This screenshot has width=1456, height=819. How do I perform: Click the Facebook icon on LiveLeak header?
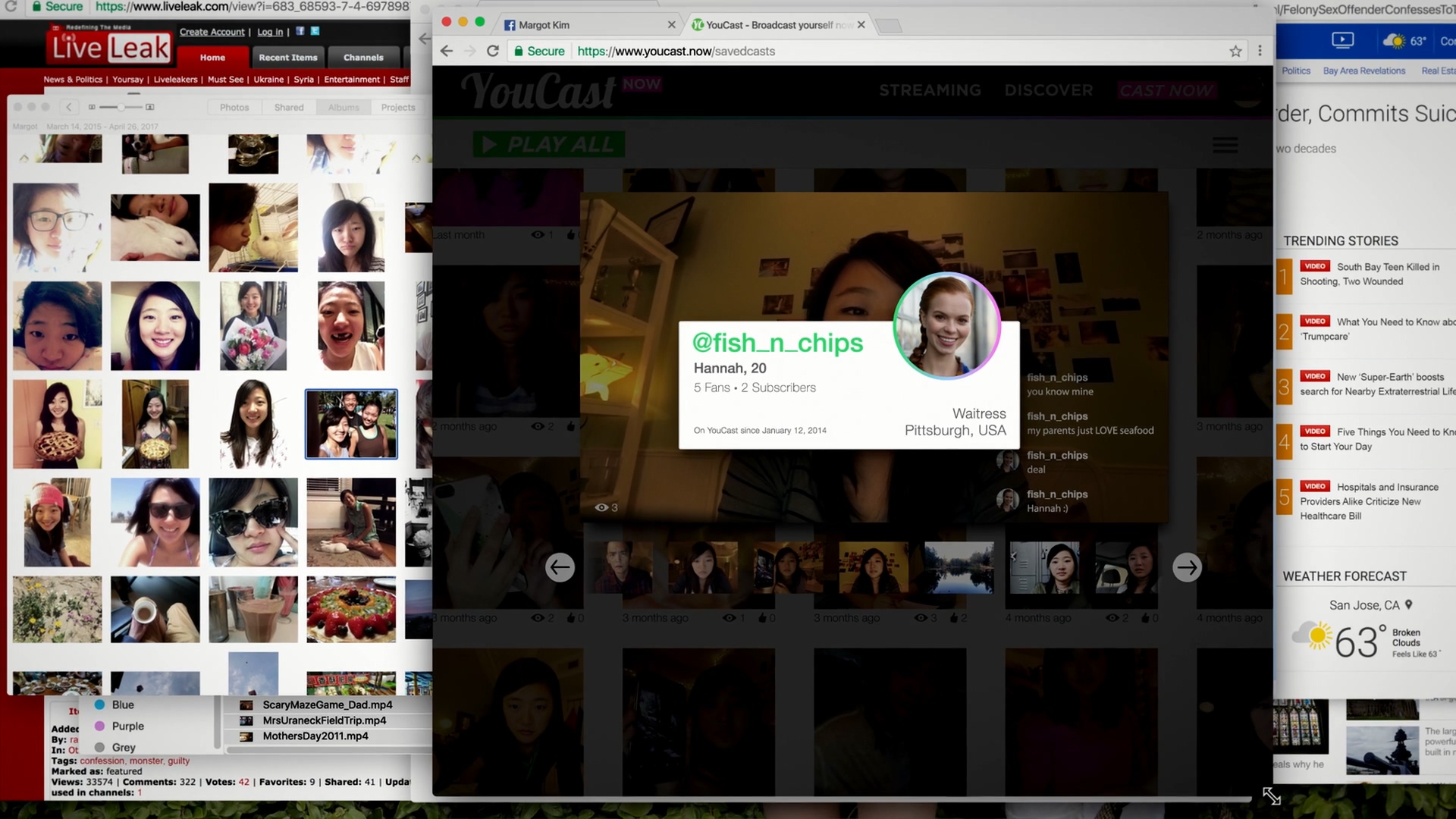[x=300, y=31]
